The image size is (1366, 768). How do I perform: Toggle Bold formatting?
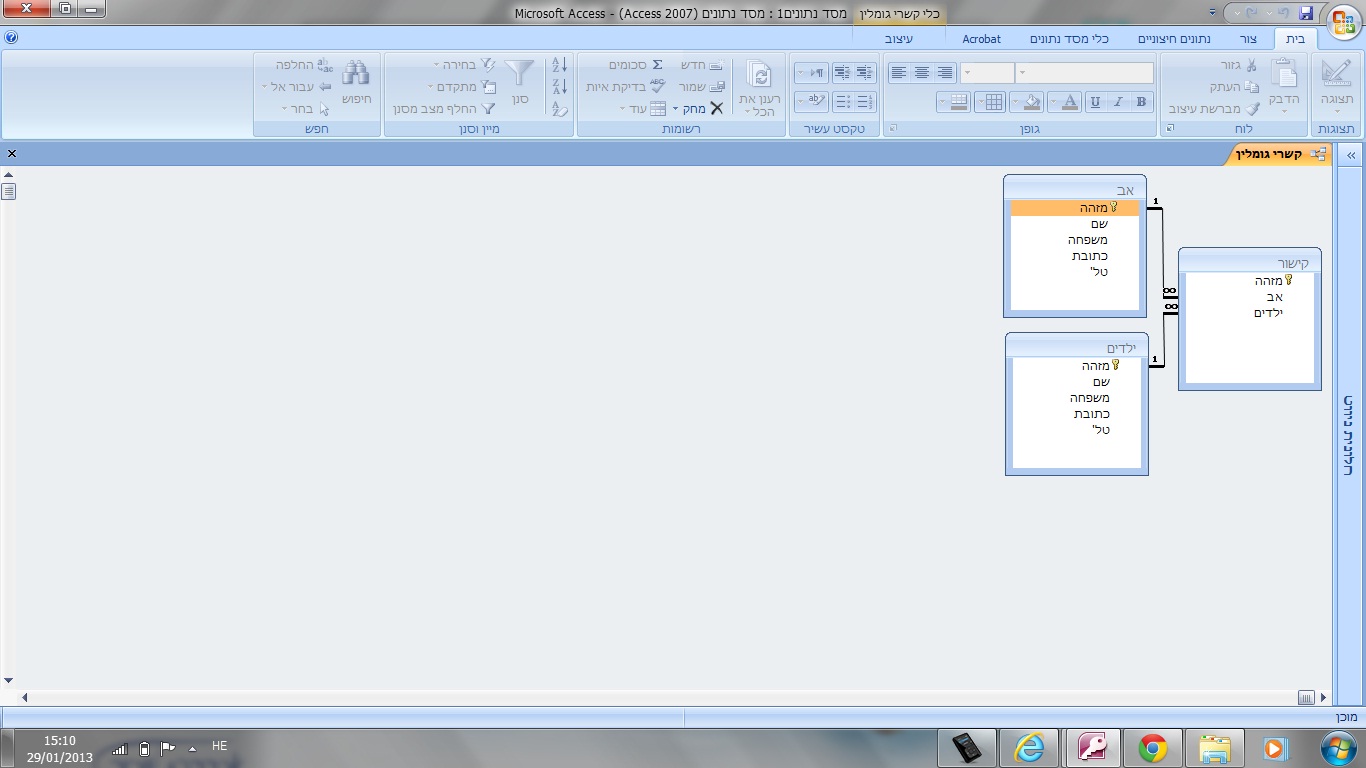click(1142, 102)
